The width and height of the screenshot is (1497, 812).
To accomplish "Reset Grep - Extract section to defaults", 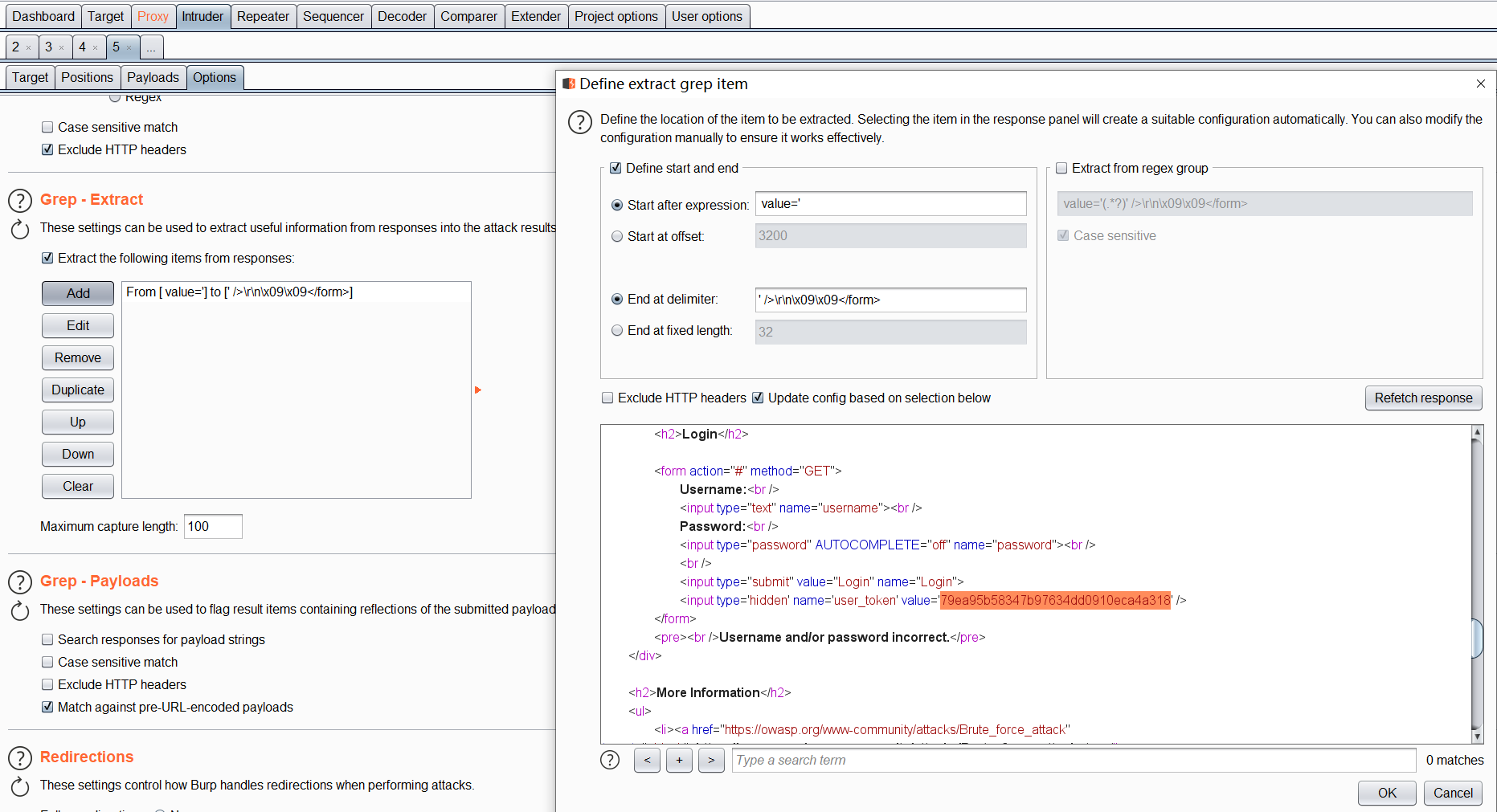I will (20, 229).
